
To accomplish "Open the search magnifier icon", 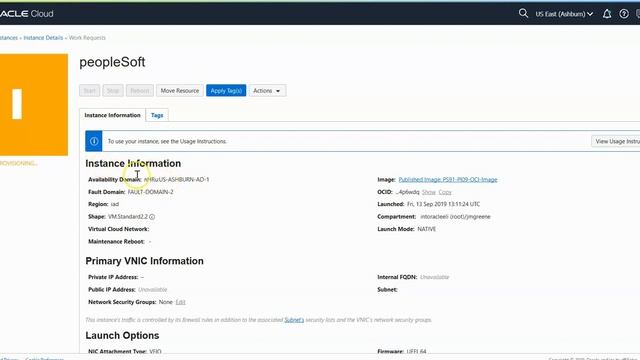I will pos(523,13).
